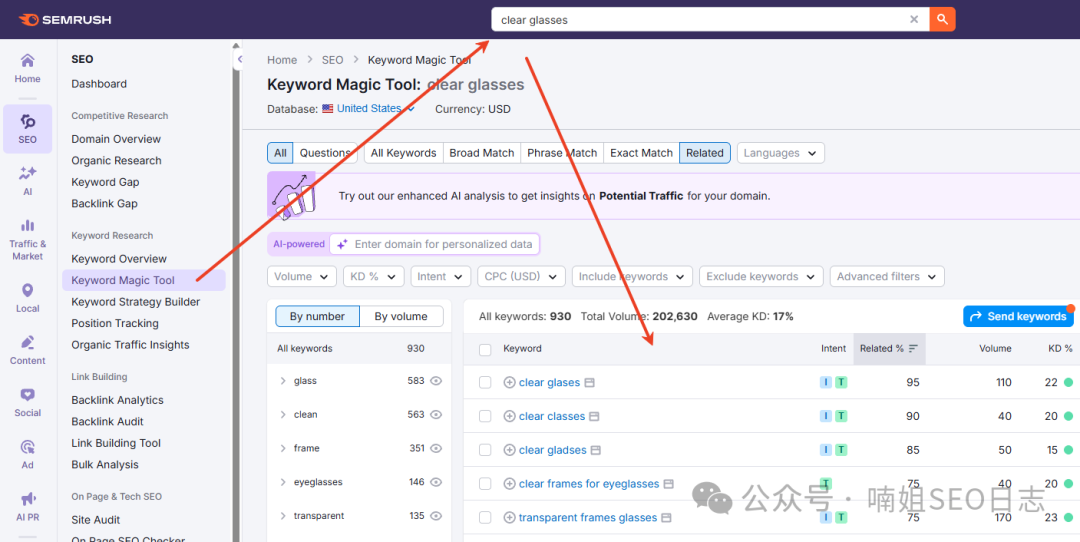
Task: Open SERP view icon for 'clear classes'
Action: [x=594, y=416]
